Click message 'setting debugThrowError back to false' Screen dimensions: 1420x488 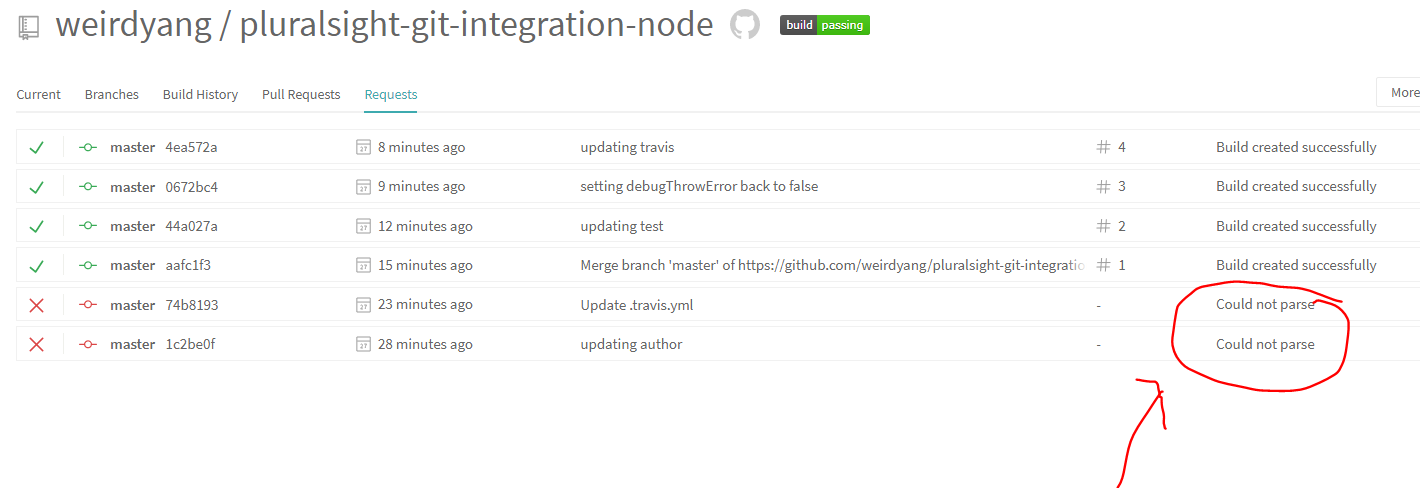coord(699,187)
